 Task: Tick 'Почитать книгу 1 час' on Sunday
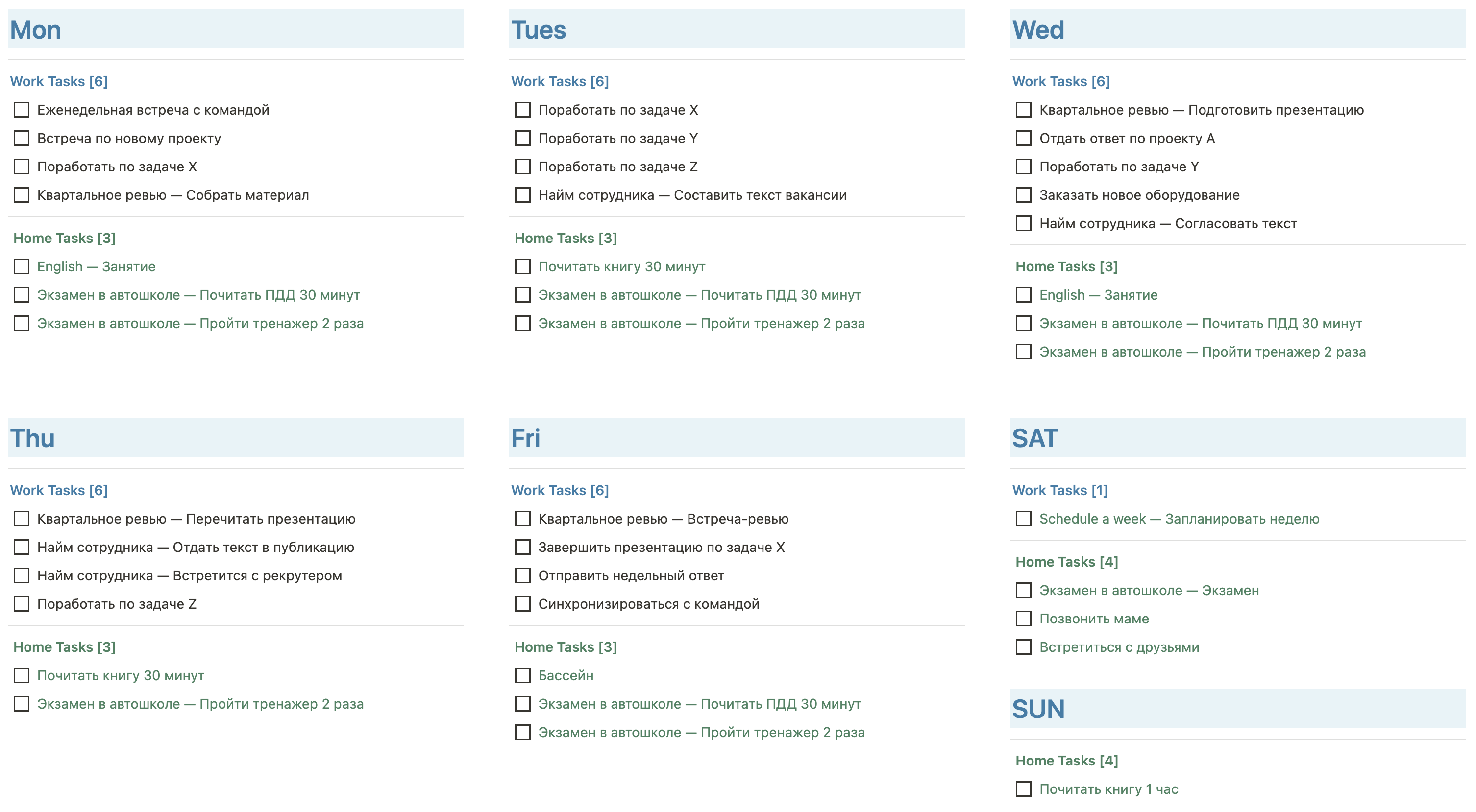click(1023, 789)
